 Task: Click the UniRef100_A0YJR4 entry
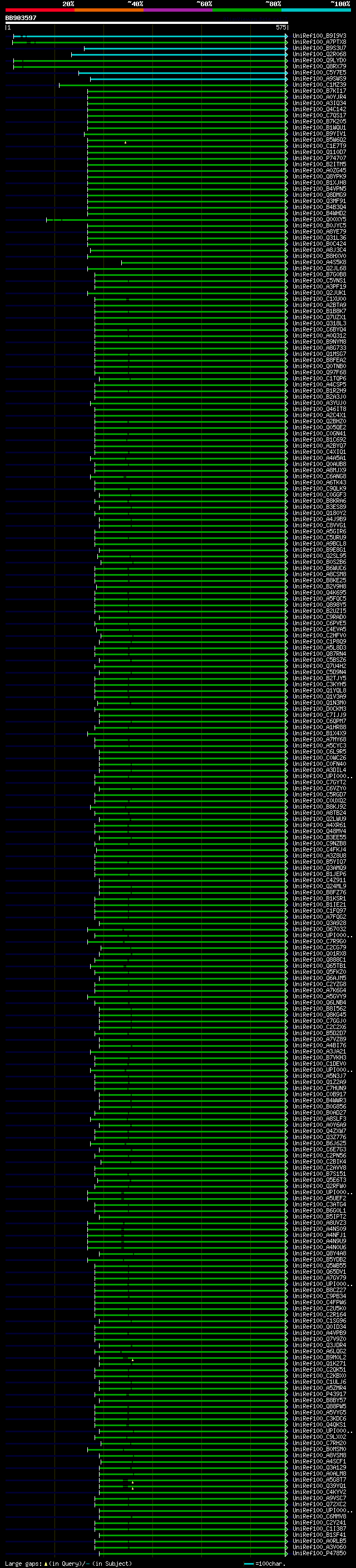[319, 97]
